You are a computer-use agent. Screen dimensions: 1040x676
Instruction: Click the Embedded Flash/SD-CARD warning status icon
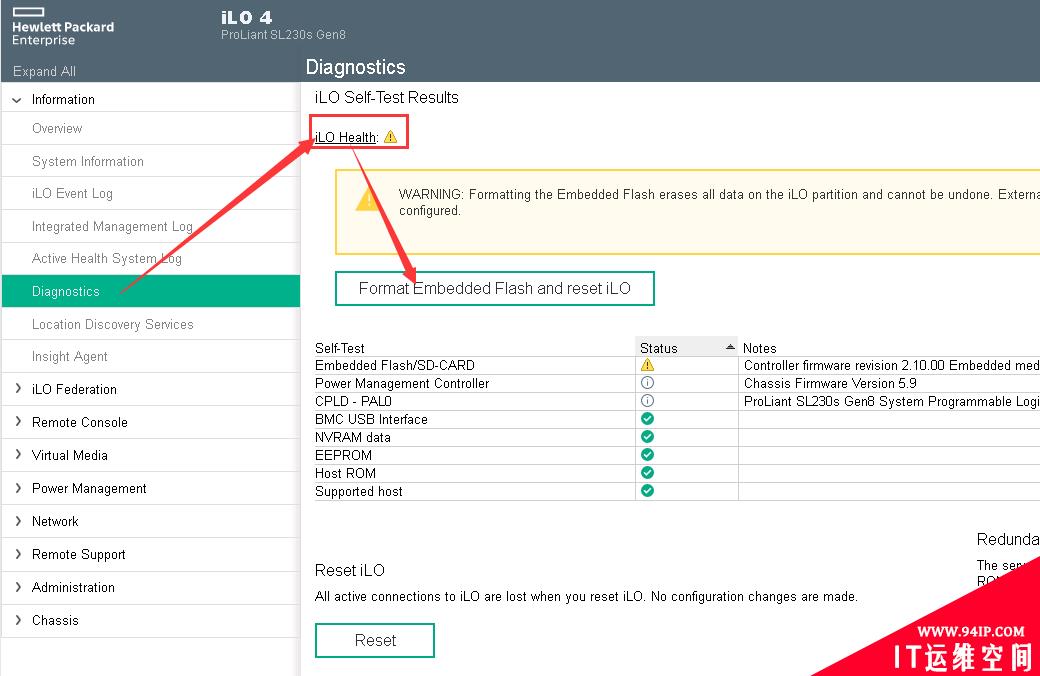[x=647, y=365]
